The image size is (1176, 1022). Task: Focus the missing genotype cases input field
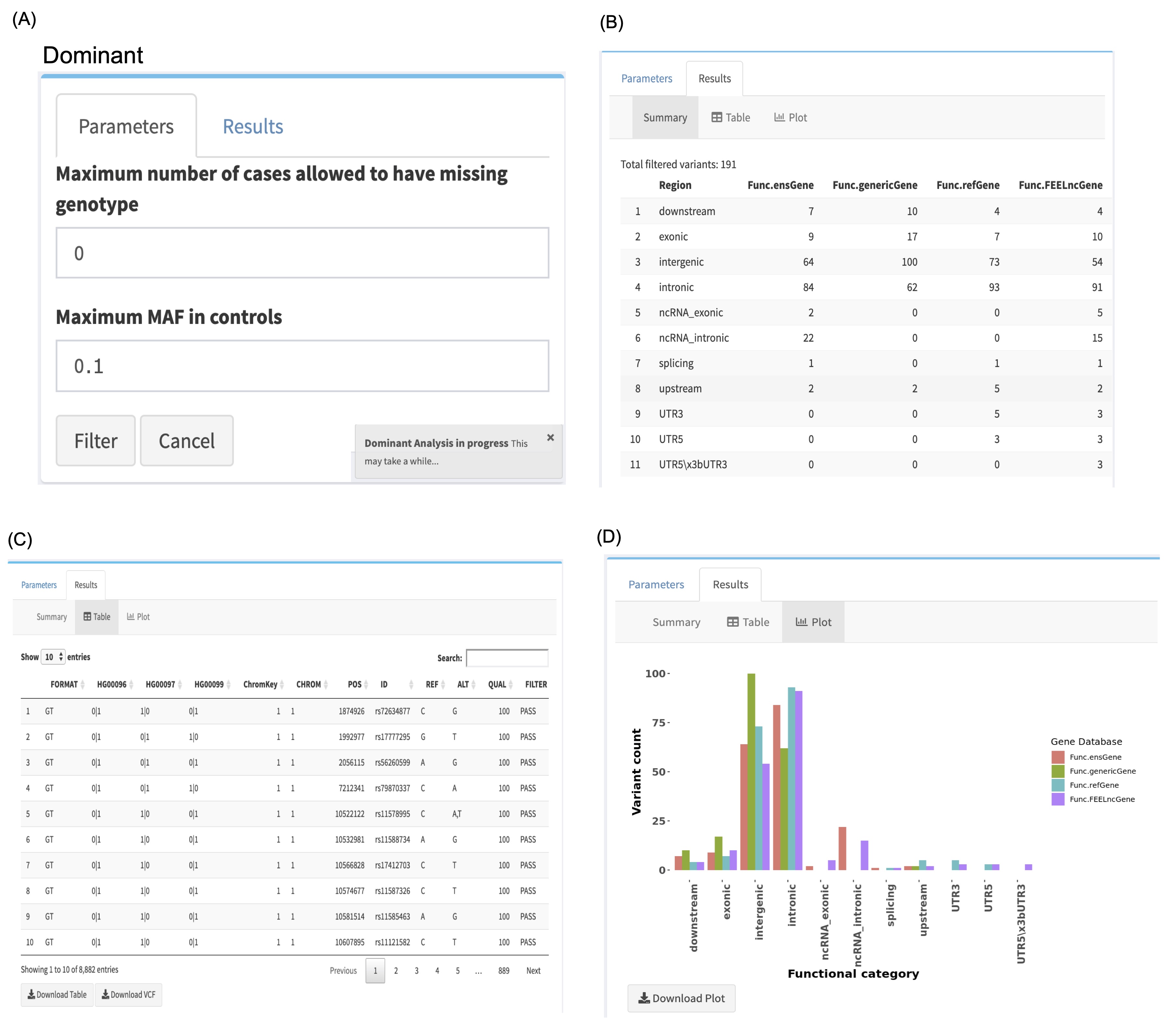pyautogui.click(x=302, y=252)
